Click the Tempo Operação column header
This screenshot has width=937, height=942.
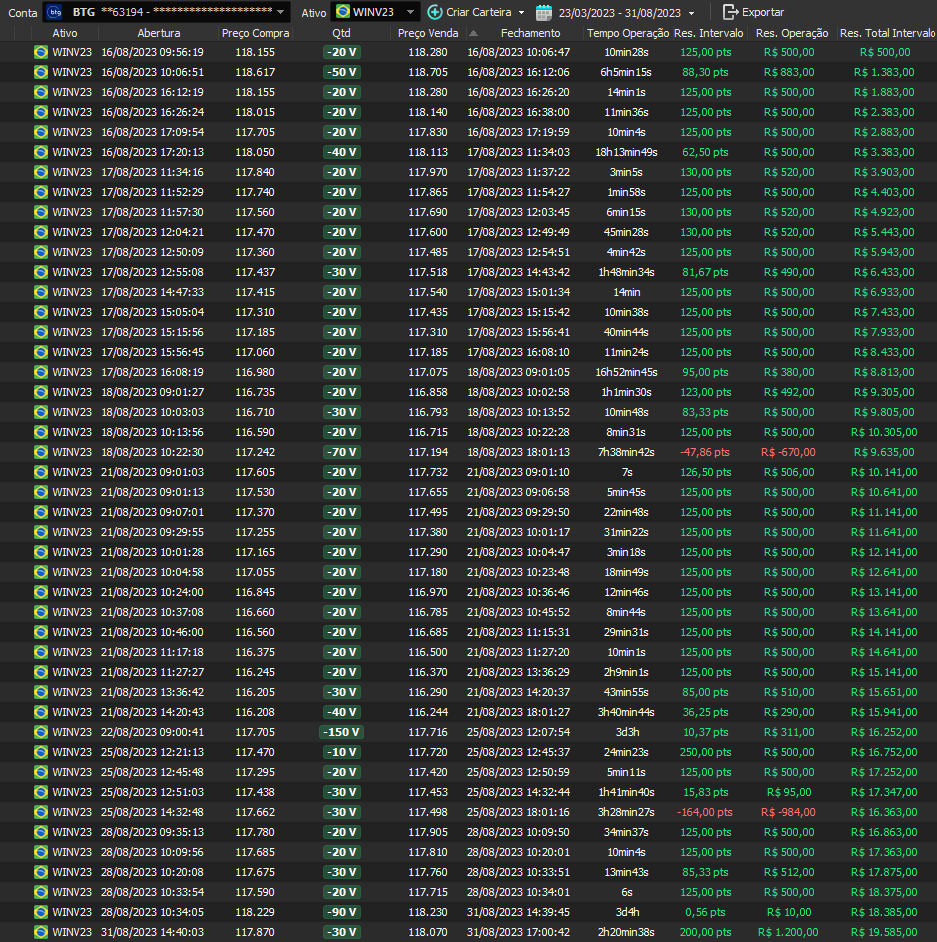(x=628, y=33)
